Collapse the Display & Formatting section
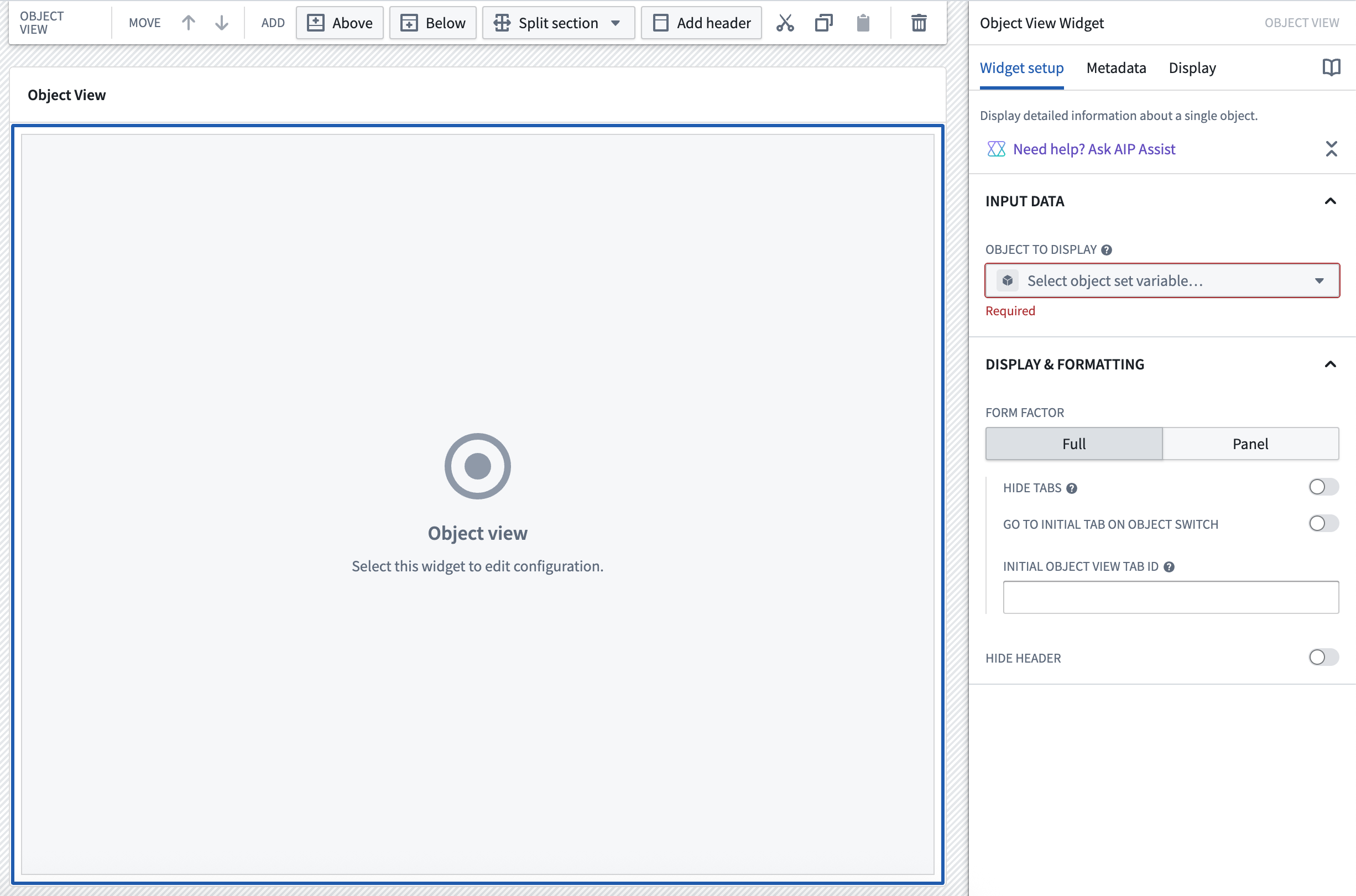The height and width of the screenshot is (896, 1356). [1331, 364]
